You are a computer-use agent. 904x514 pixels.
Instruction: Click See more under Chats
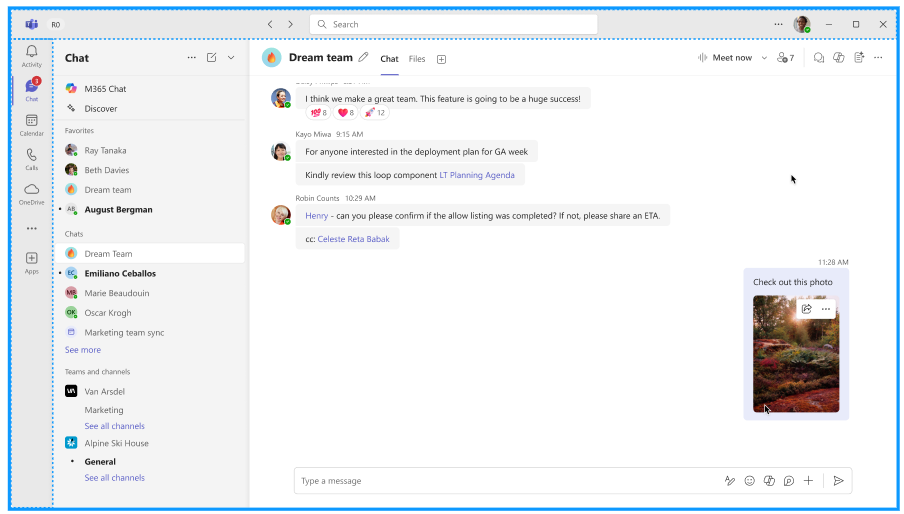tap(82, 350)
